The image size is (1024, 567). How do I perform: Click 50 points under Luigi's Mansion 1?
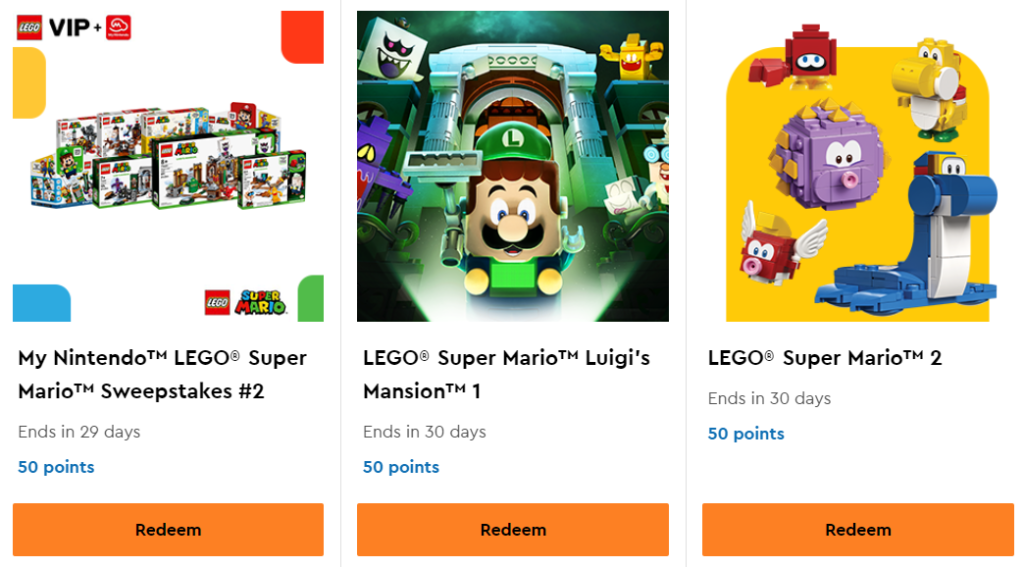[x=401, y=467]
